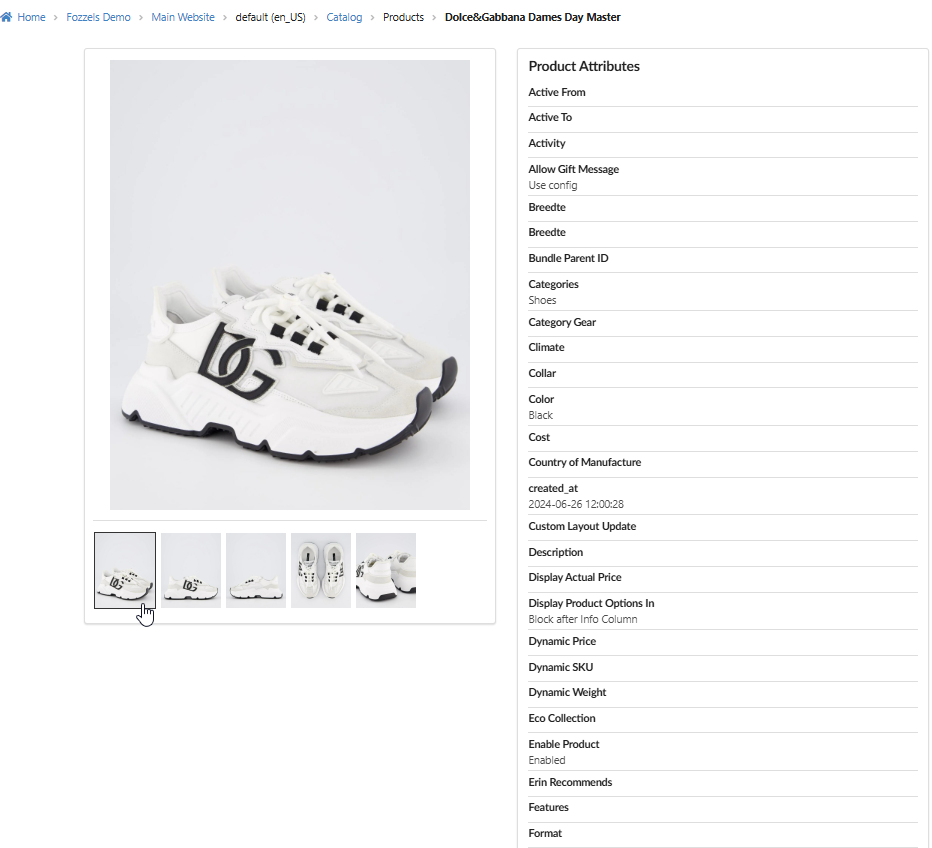Click the Display Product Options In attribute
This screenshot has height=848, width=932.
(x=723, y=611)
